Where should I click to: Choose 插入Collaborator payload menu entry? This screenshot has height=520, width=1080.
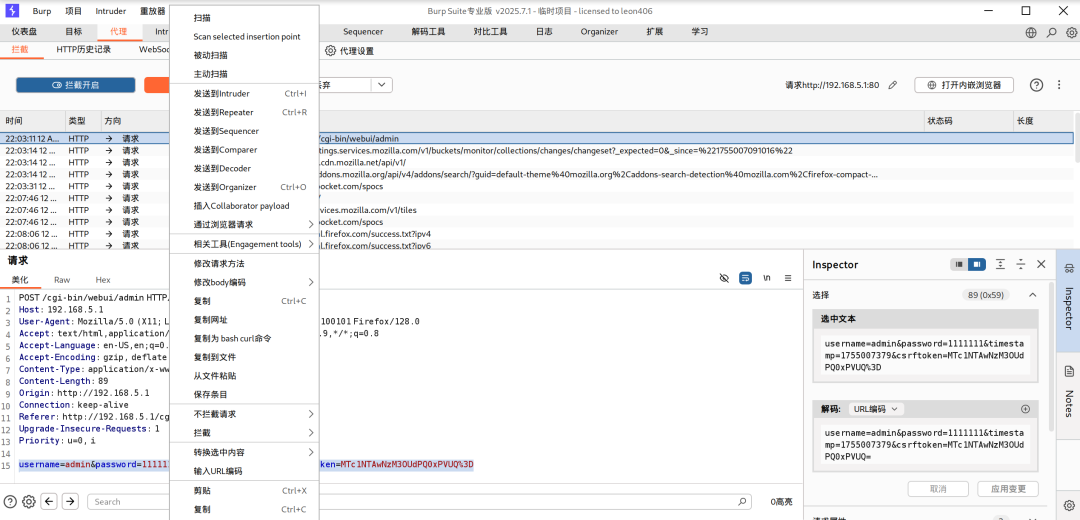pyautogui.click(x=245, y=206)
